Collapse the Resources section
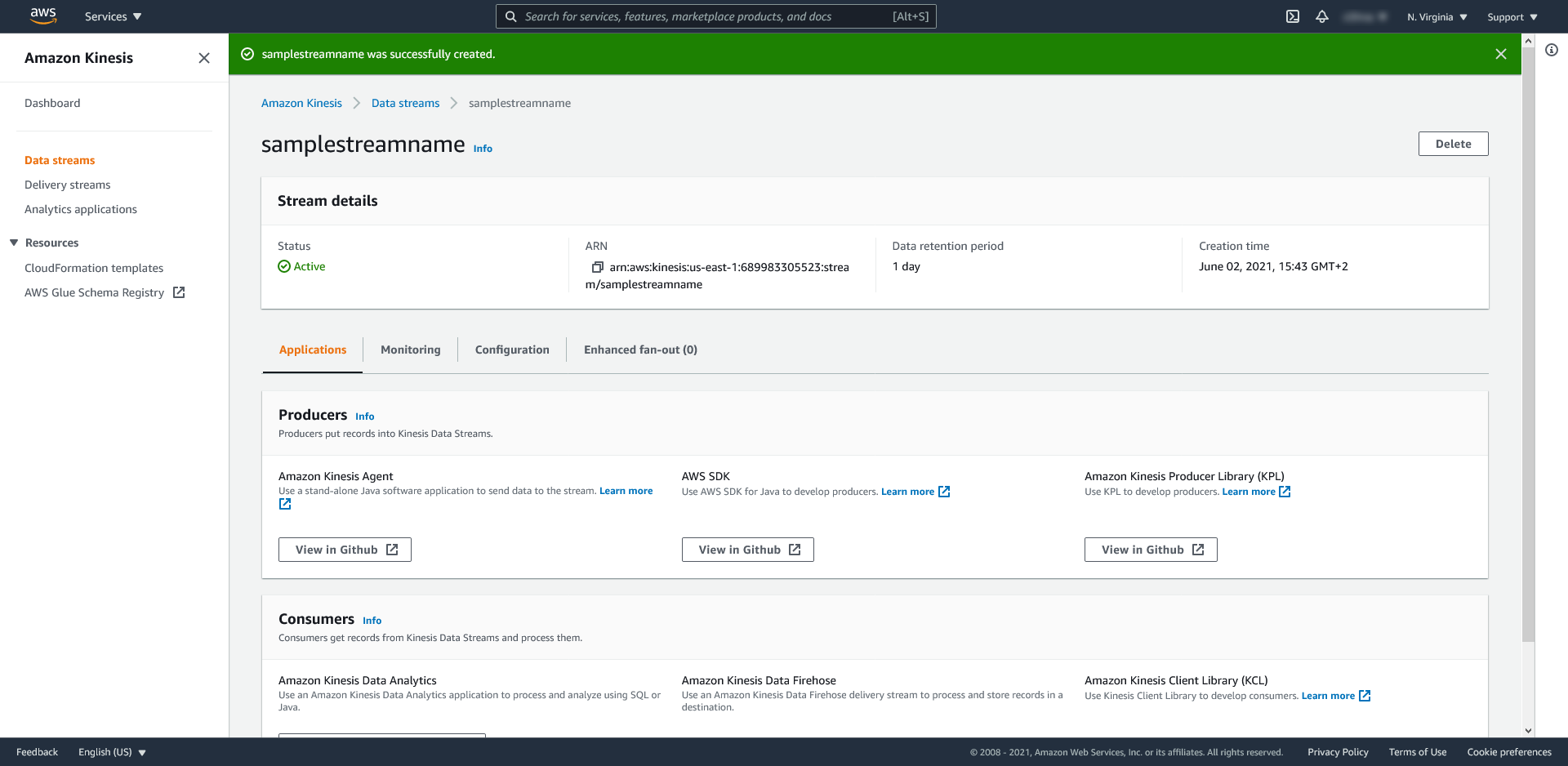Viewport: 1568px width, 766px height. pyautogui.click(x=14, y=243)
